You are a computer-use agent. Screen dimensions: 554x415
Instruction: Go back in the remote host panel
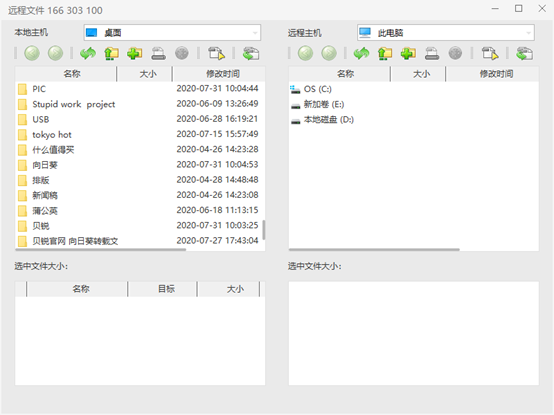[x=305, y=53]
